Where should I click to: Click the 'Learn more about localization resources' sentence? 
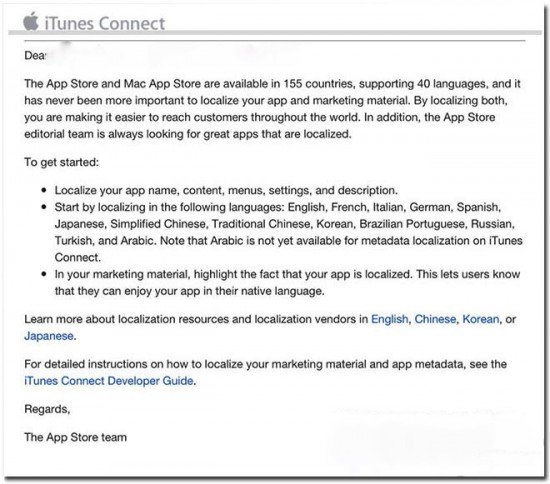[x=270, y=328]
